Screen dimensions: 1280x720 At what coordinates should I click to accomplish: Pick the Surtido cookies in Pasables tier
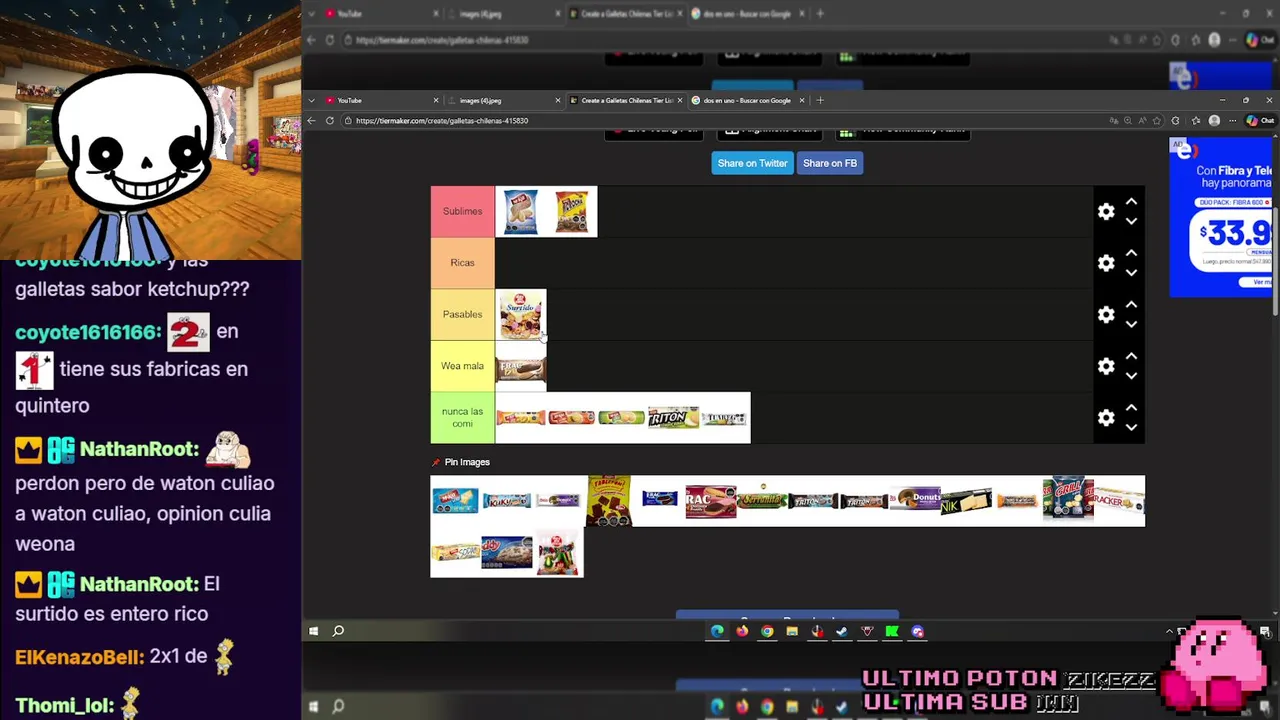(521, 315)
